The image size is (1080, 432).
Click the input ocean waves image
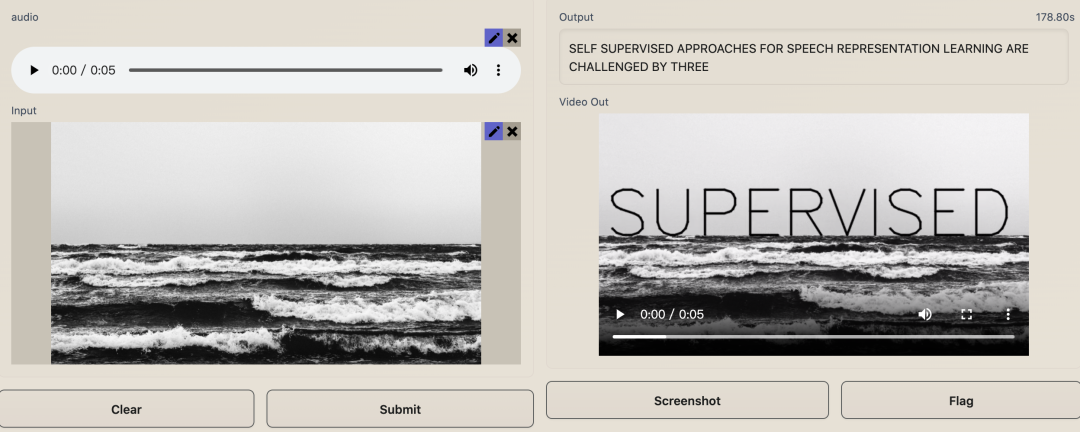[x=266, y=243]
